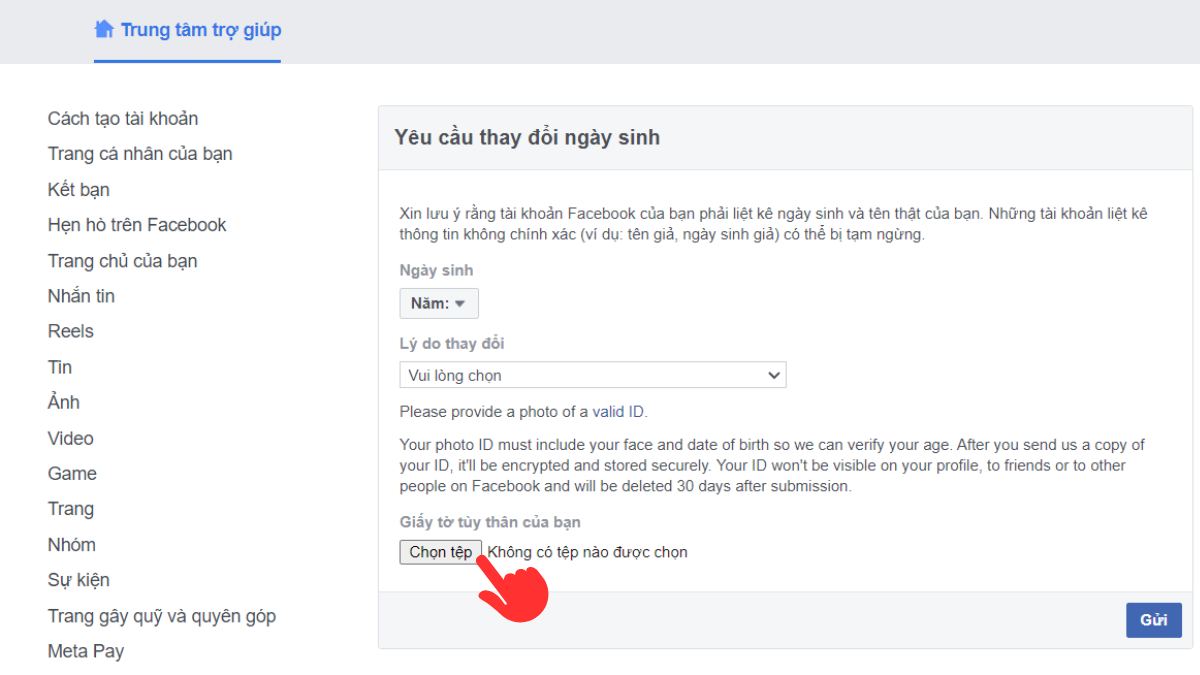1200x675 pixels.
Task: Open the Trung tâm trợ giúp tab
Action: [188, 30]
